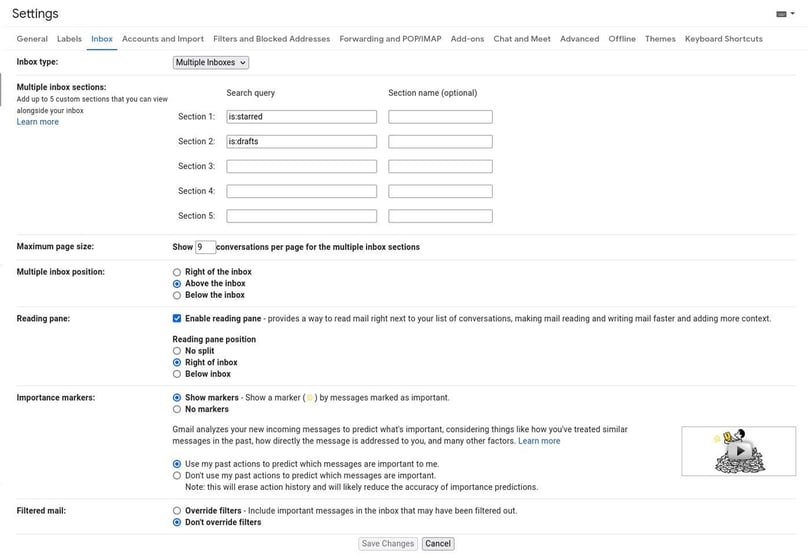Image resolution: width=810 pixels, height=558 pixels.
Task: Click Section 2 search query field
Action: pos(302,142)
